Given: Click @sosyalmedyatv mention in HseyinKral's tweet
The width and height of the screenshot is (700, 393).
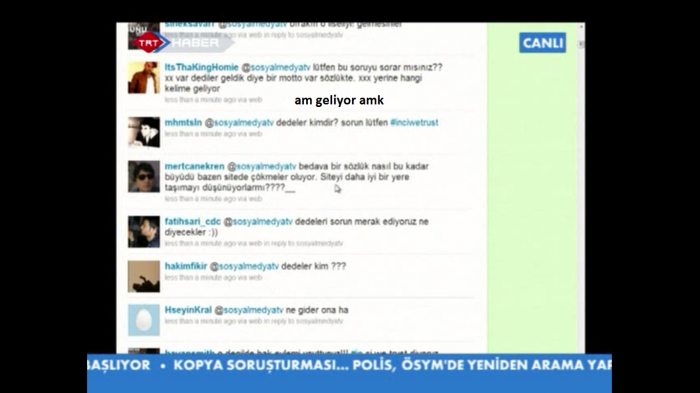Looking at the screenshot, I should [x=249, y=310].
